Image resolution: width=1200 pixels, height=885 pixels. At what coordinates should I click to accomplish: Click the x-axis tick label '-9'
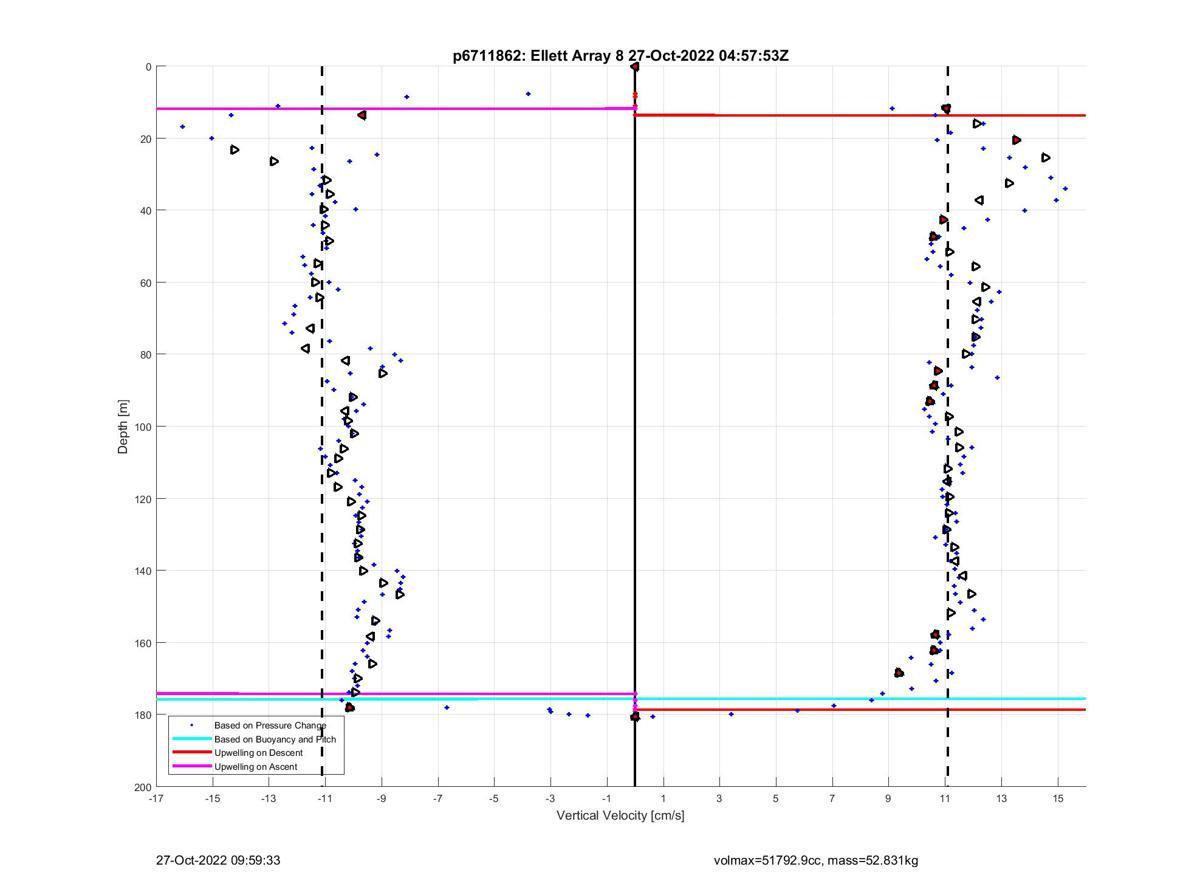[381, 798]
